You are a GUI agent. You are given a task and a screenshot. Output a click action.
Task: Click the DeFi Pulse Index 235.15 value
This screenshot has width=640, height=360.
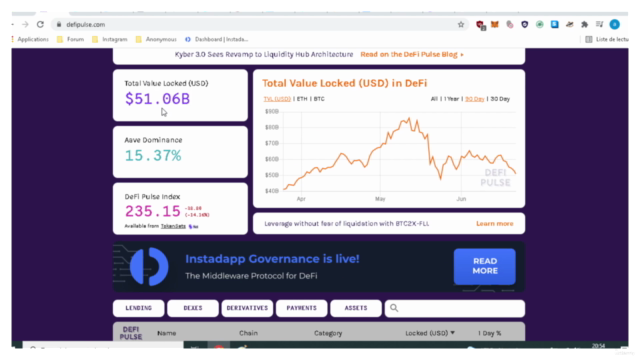[152, 211]
